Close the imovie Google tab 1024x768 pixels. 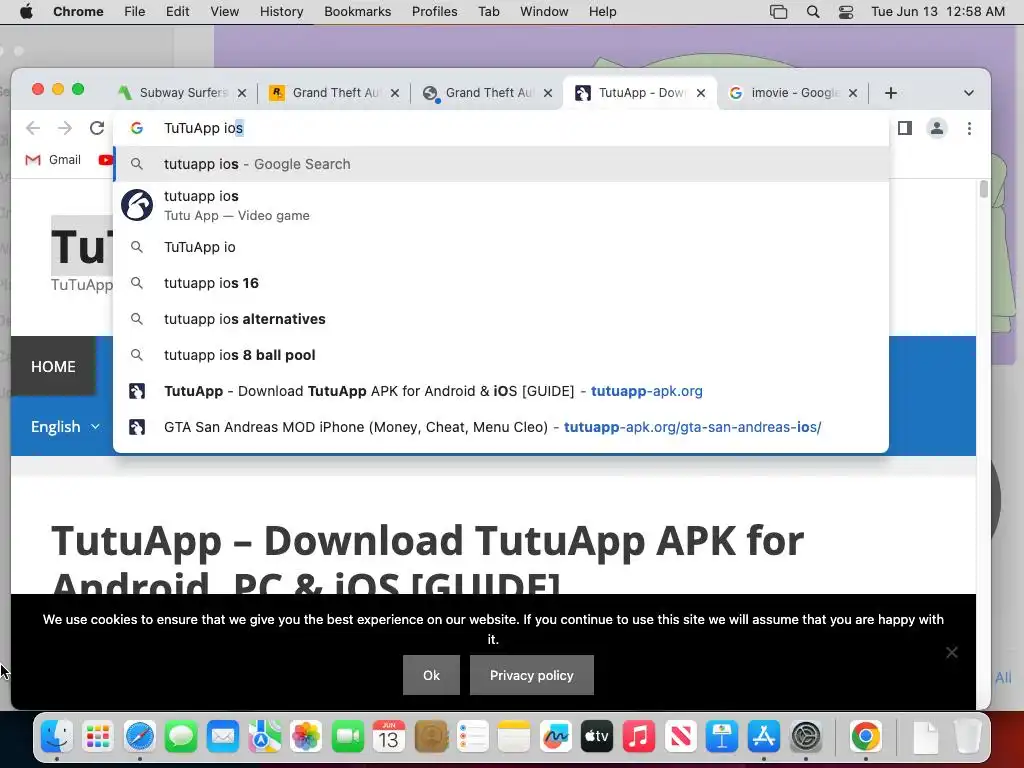852,93
